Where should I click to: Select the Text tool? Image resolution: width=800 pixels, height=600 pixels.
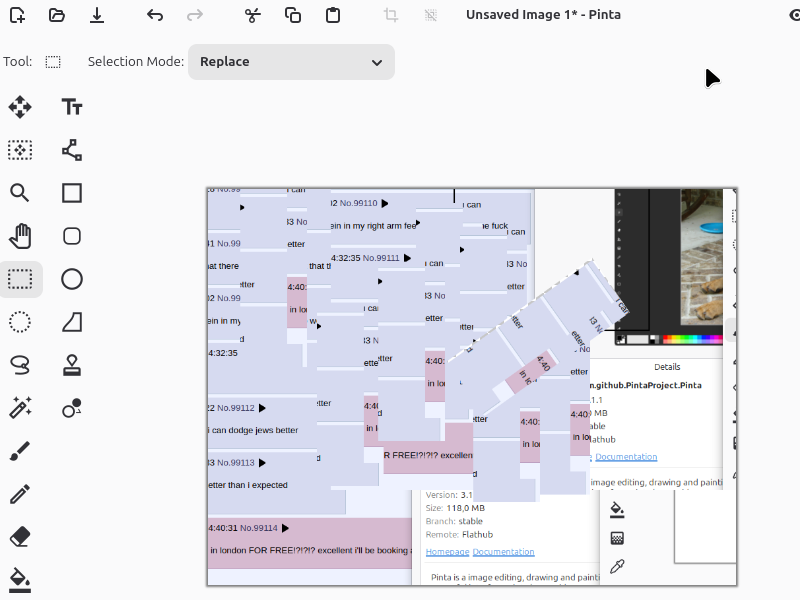coord(72,107)
